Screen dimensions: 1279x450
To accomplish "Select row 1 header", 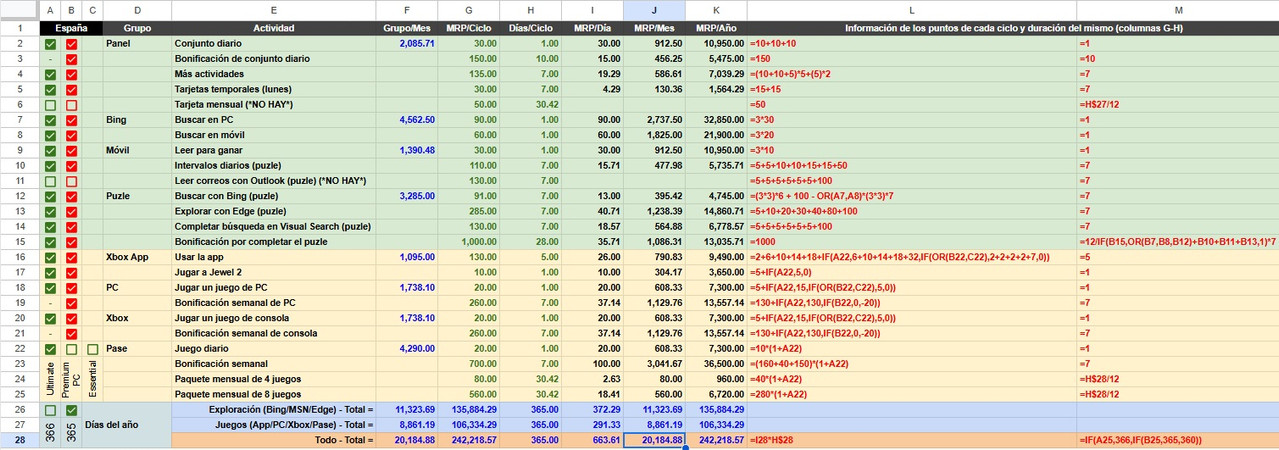I will point(19,29).
